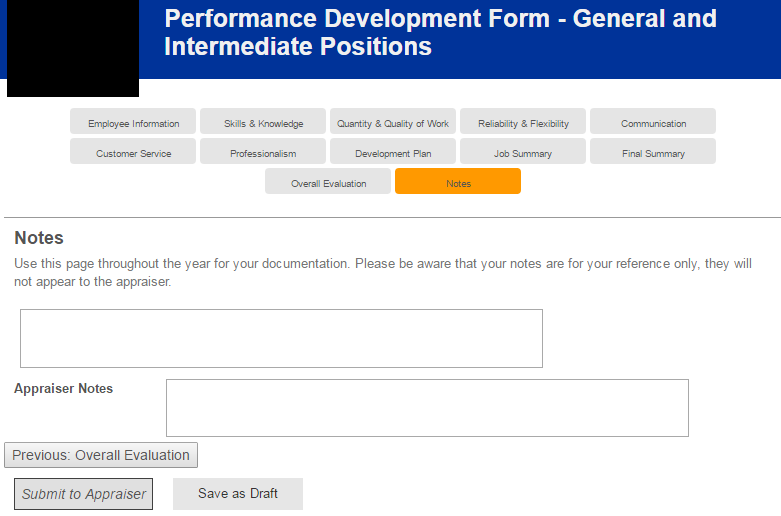Image resolution: width=781 pixels, height=516 pixels.
Task: Go to the Development Plan tab
Action: tap(393, 153)
